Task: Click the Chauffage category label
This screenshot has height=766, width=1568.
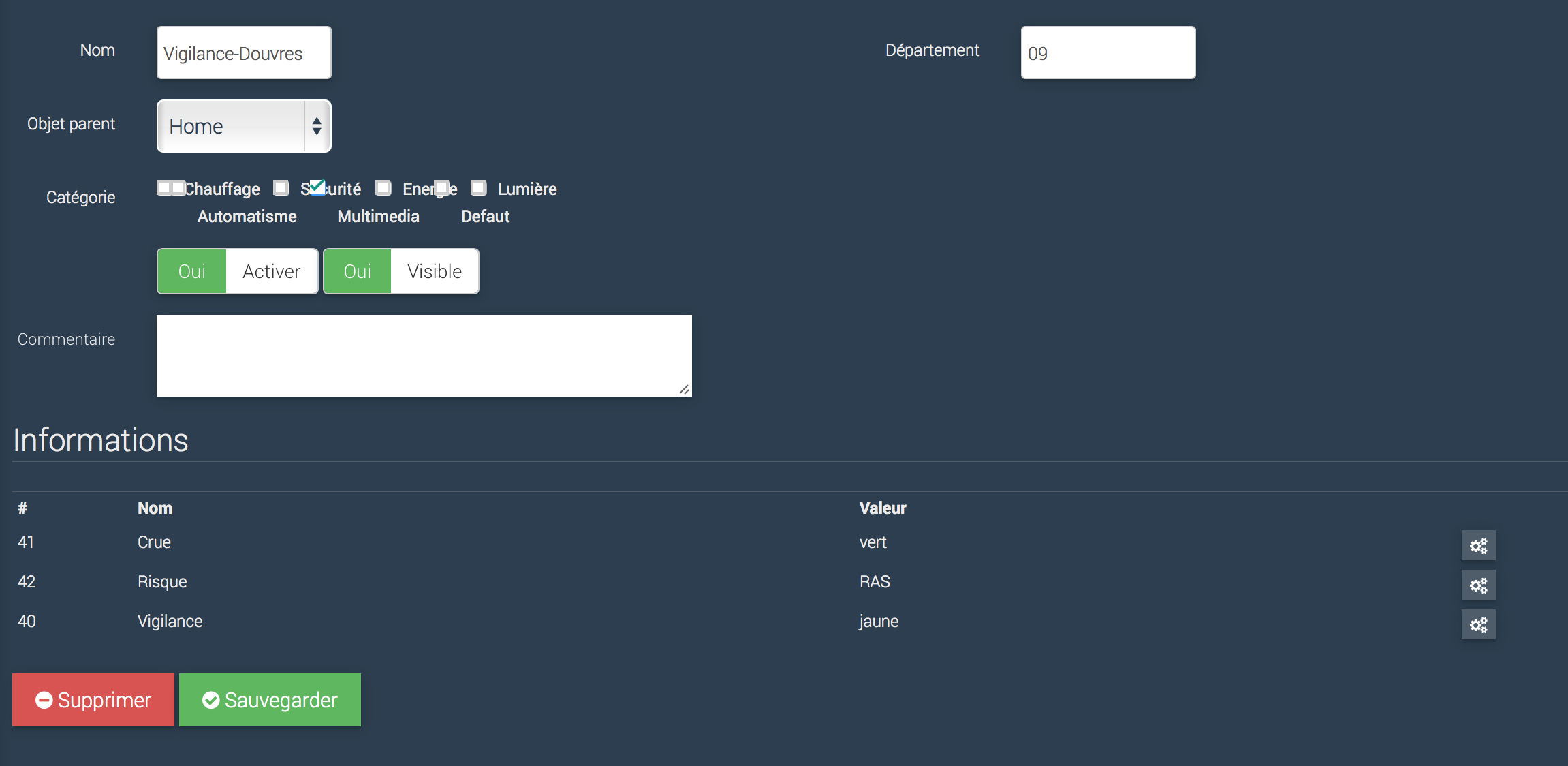Action: tap(223, 189)
